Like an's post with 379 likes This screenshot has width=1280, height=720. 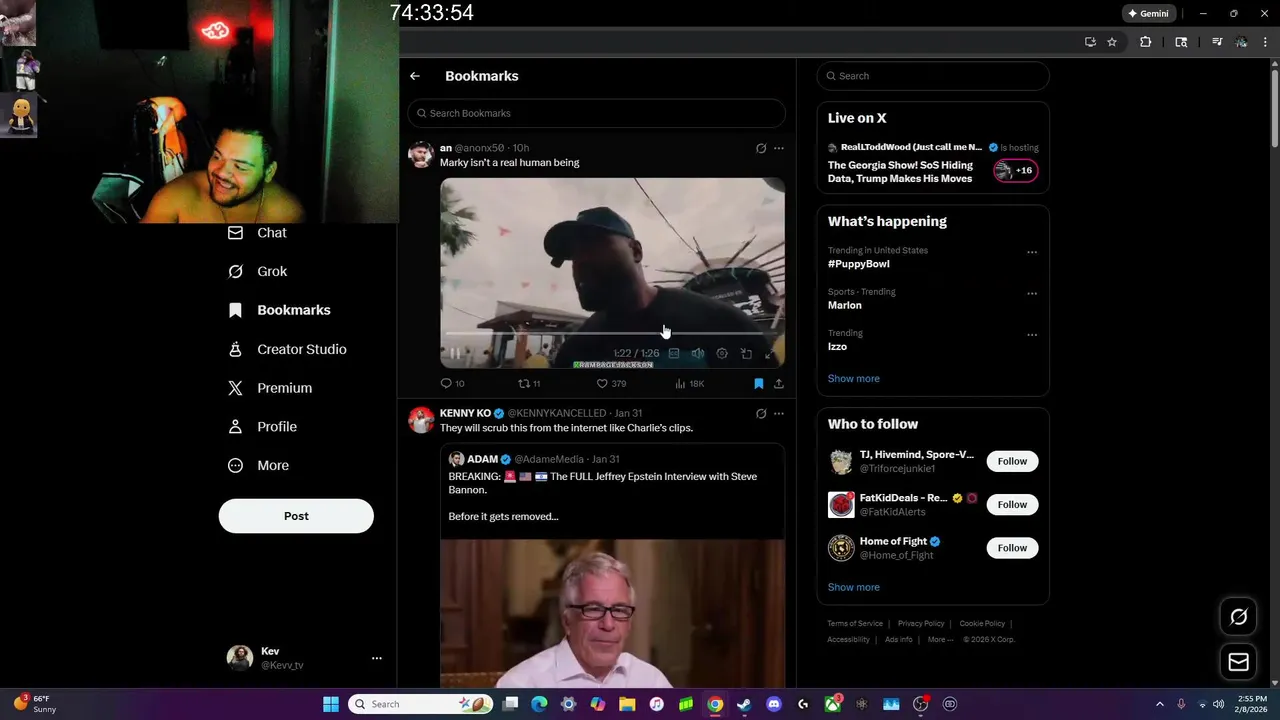pos(611,383)
